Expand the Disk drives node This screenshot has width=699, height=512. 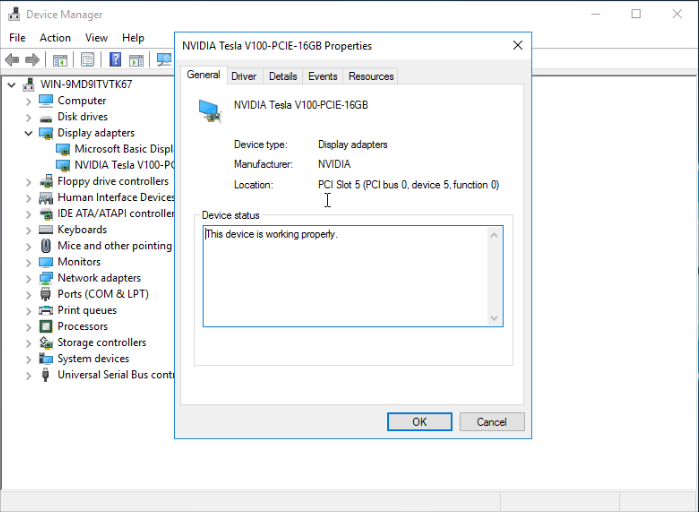[29, 117]
